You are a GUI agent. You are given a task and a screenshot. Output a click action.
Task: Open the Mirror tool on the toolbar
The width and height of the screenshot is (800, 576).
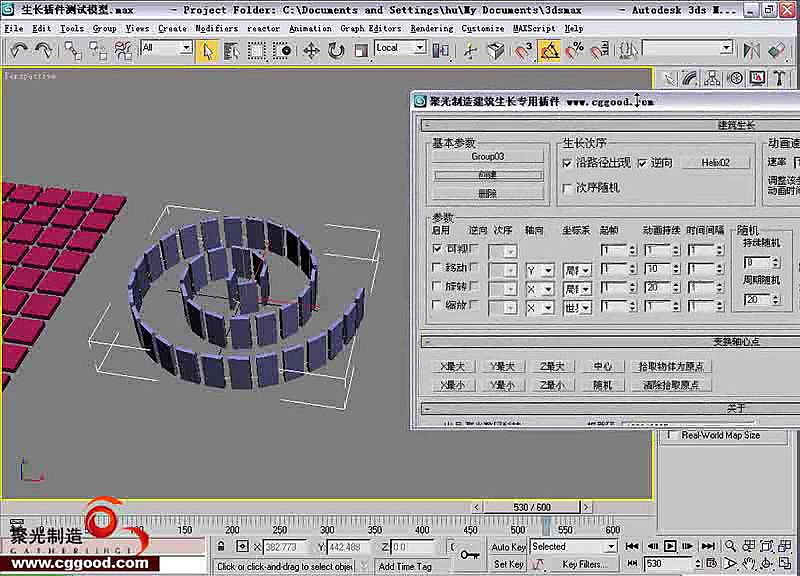tap(752, 50)
